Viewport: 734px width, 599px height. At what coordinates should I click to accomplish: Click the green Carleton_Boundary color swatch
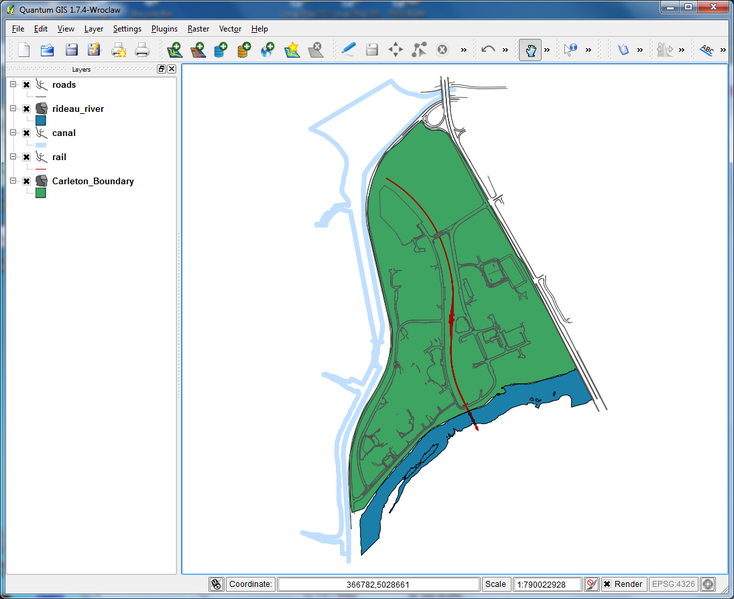[x=41, y=193]
